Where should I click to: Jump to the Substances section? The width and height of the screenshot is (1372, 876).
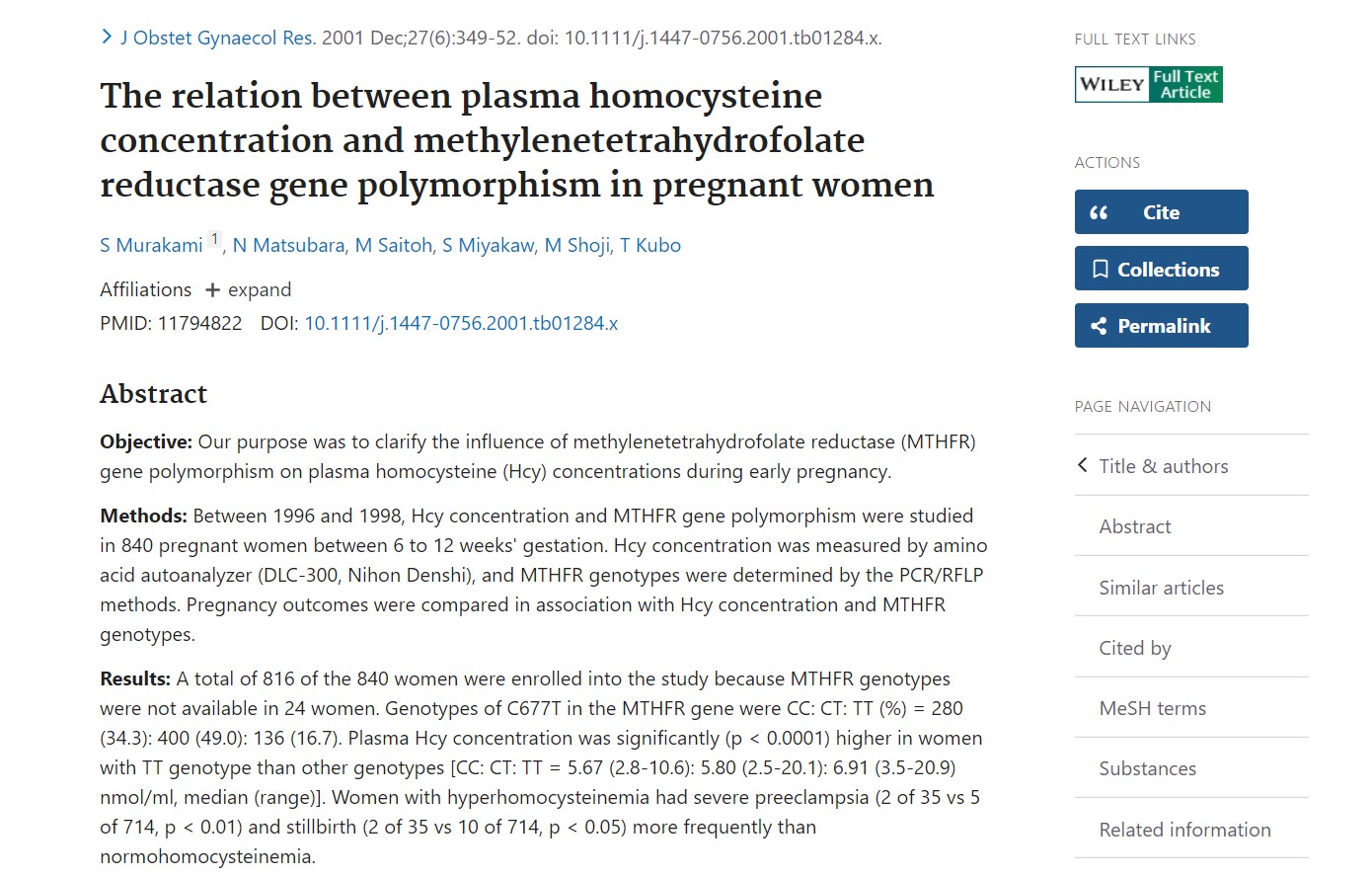pos(1147,768)
